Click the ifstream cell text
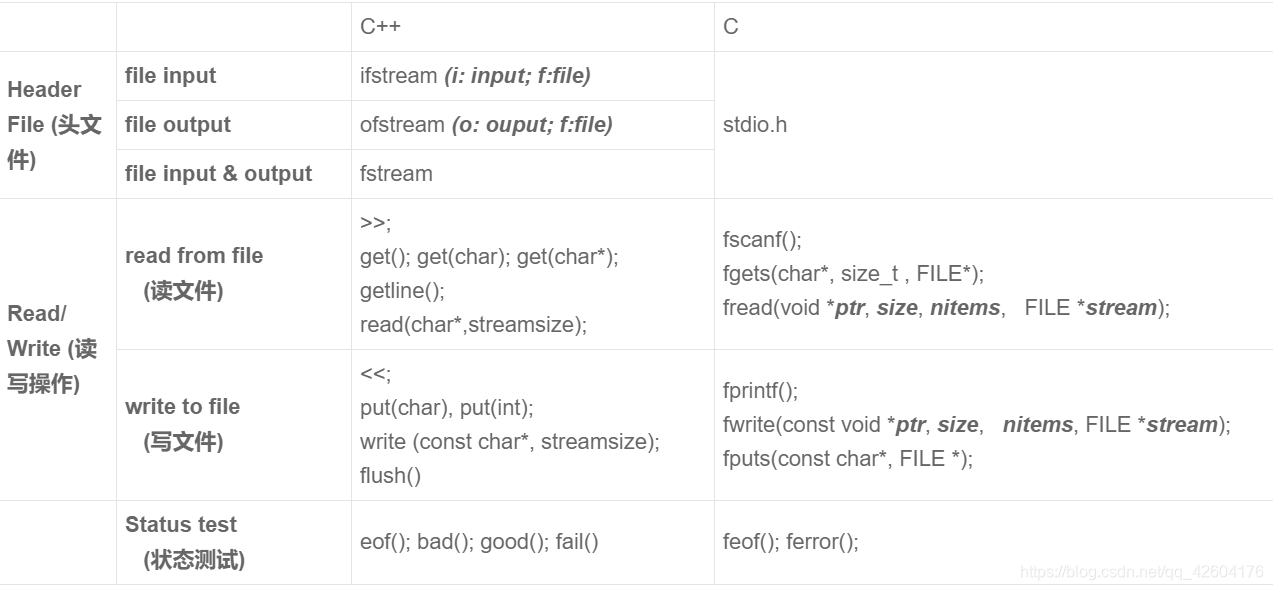This screenshot has height=590, width=1273. coord(475,76)
